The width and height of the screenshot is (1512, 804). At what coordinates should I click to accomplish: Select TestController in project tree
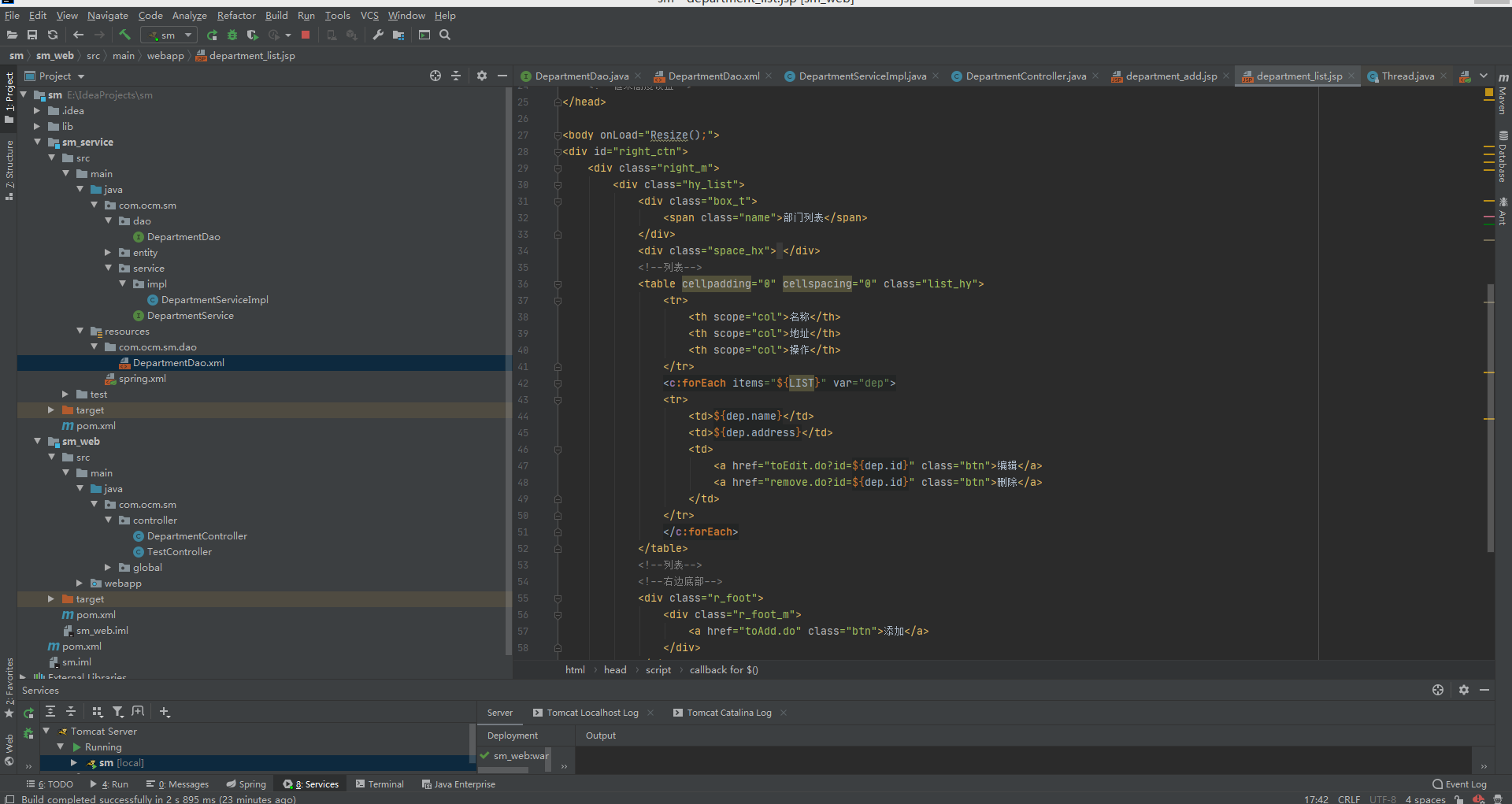point(179,551)
